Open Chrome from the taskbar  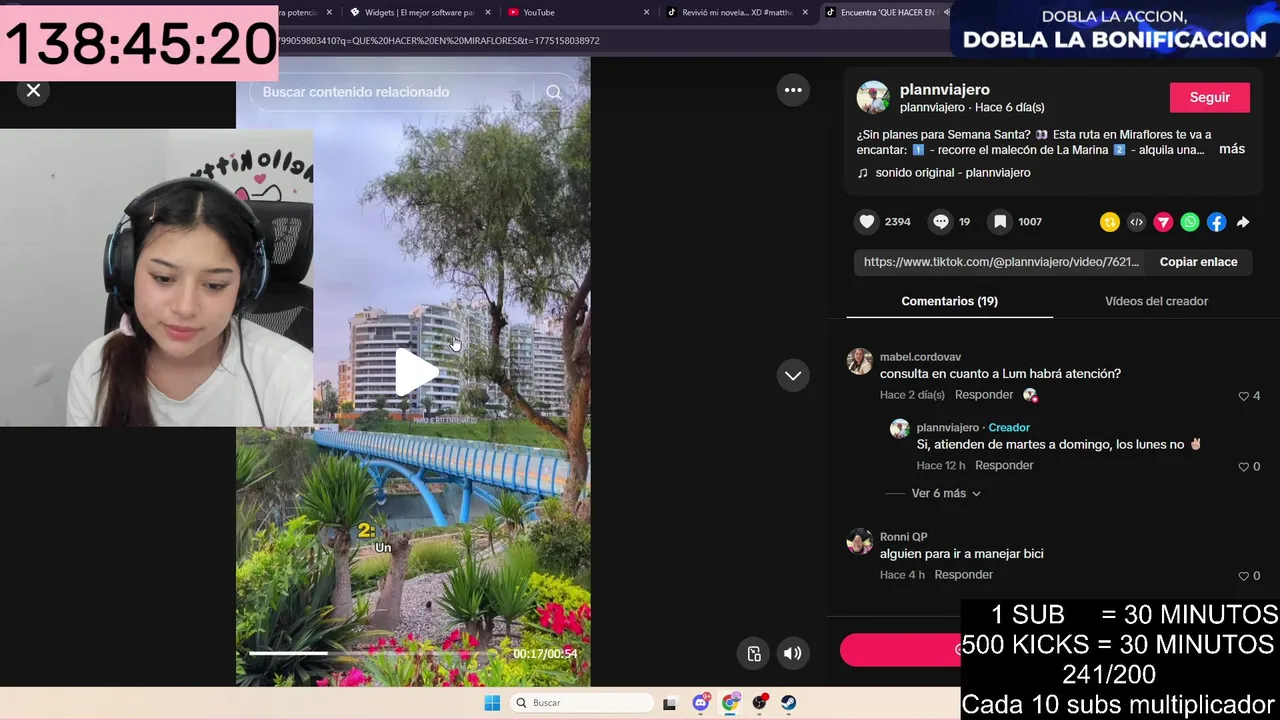[x=731, y=703]
